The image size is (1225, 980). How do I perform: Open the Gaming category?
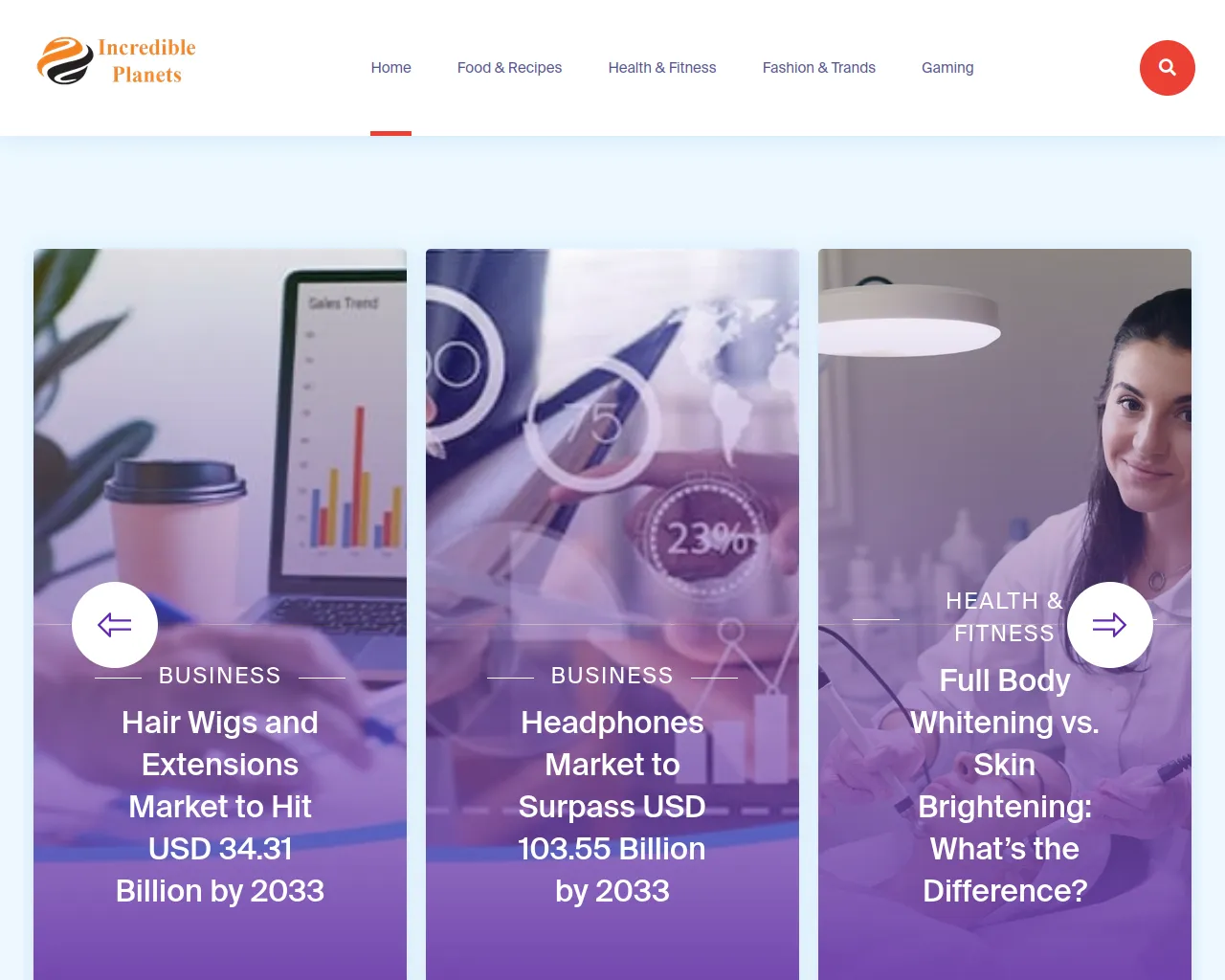[x=947, y=68]
